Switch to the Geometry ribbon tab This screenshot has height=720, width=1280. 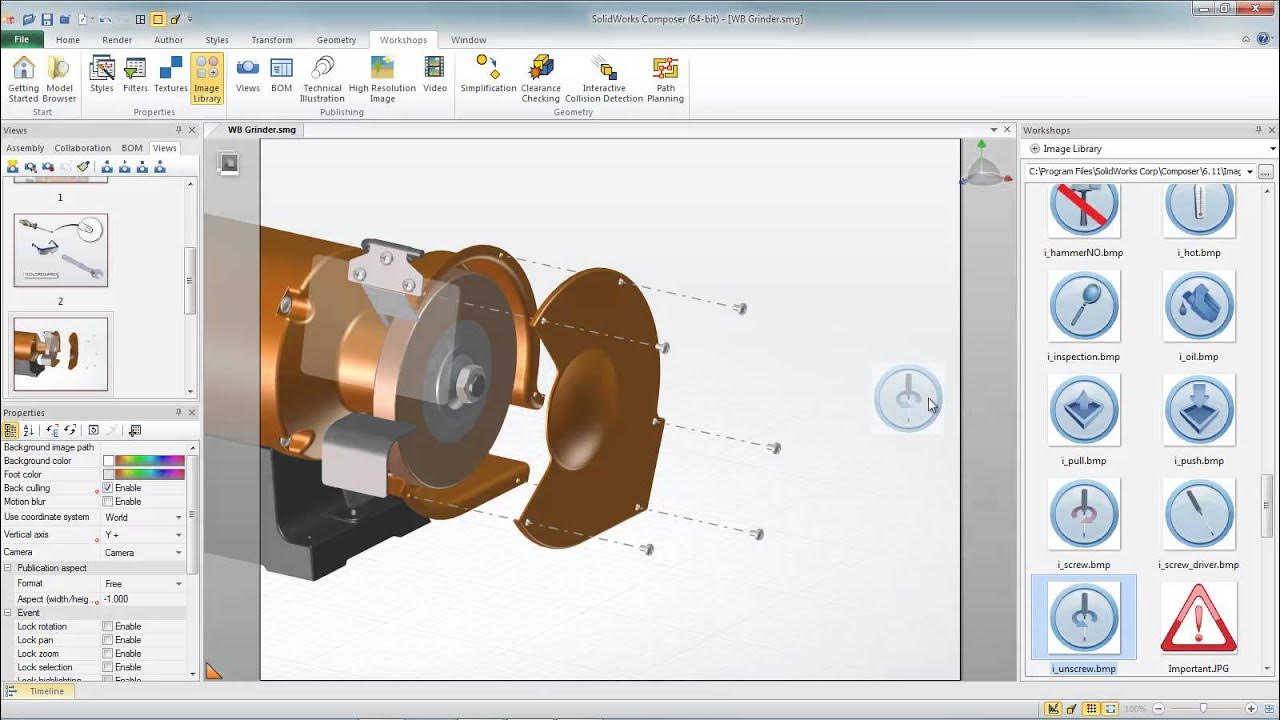pos(336,40)
